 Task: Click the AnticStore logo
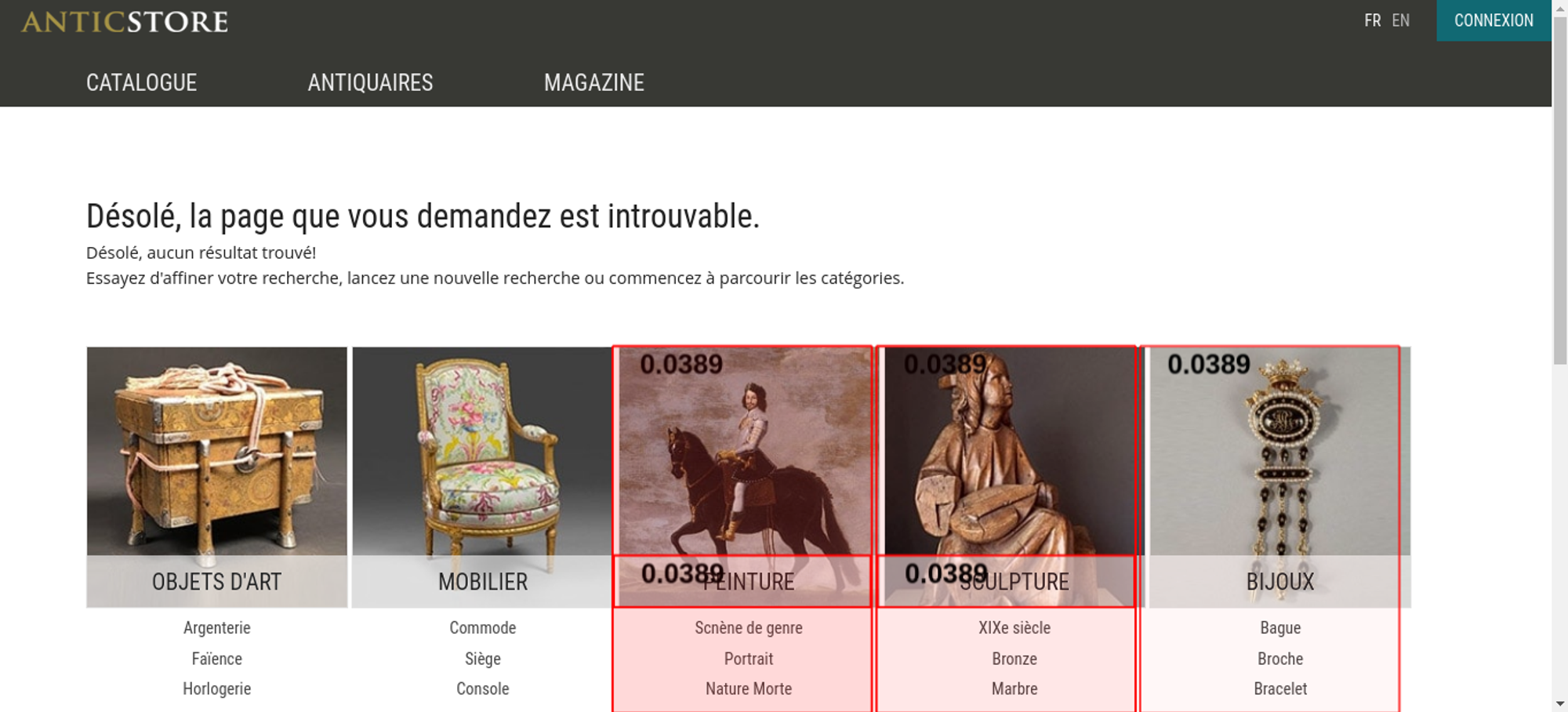[125, 21]
